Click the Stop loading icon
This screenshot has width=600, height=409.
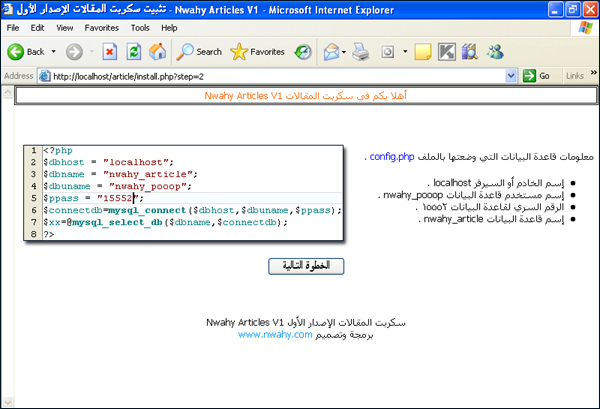(110, 52)
